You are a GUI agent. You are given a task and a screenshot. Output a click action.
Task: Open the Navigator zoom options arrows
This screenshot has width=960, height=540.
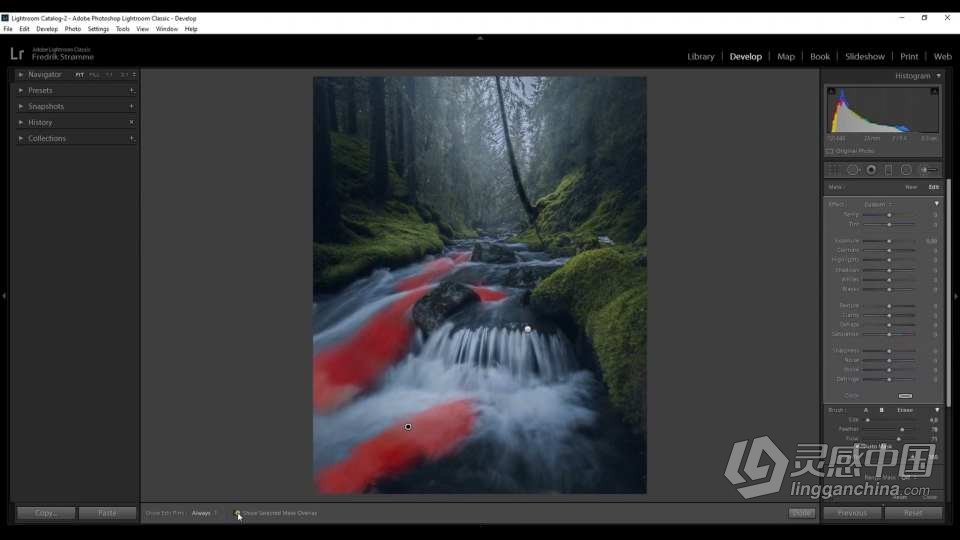click(x=134, y=75)
